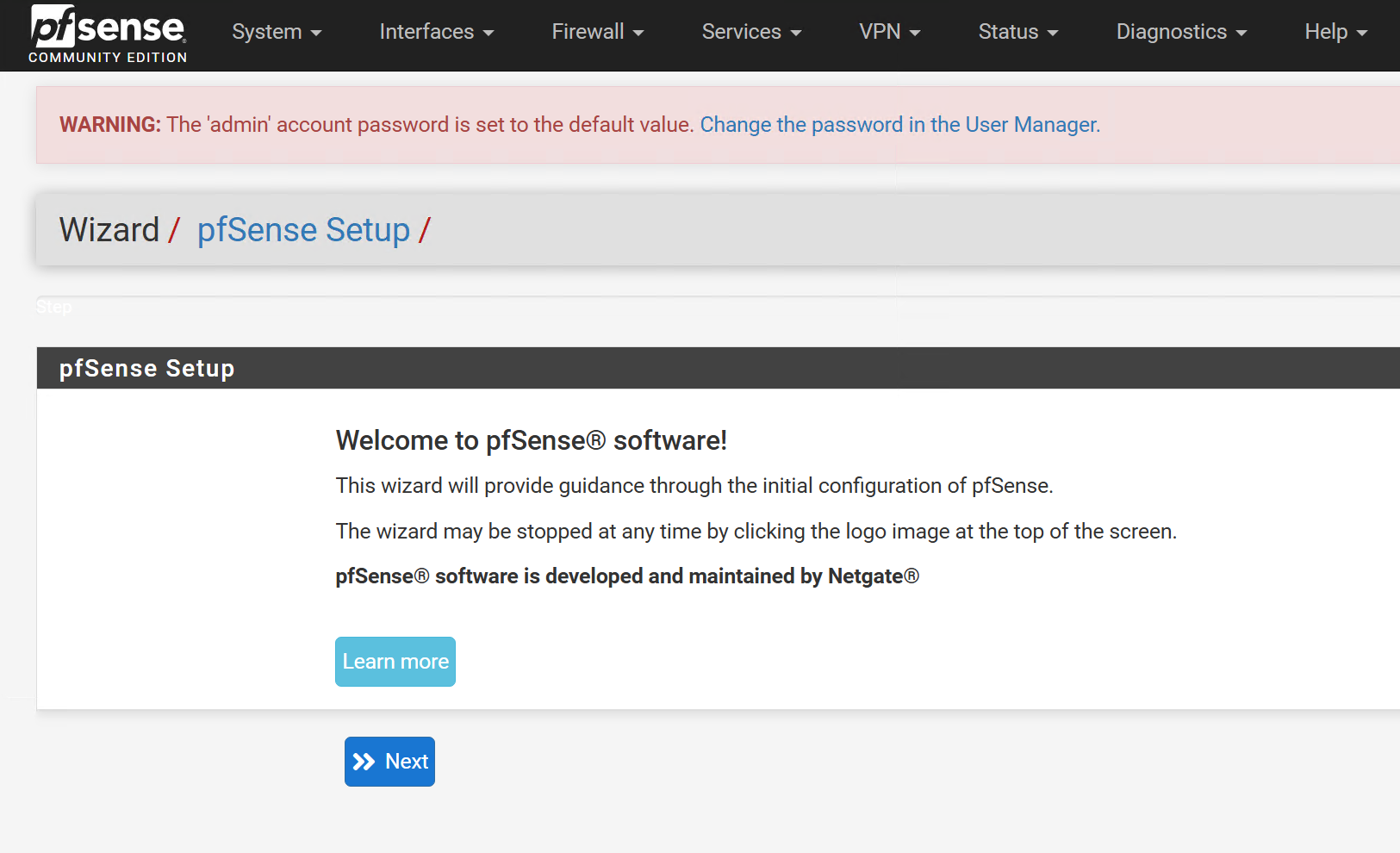
Task: Click the Wizard breadcrumb text
Action: point(109,230)
